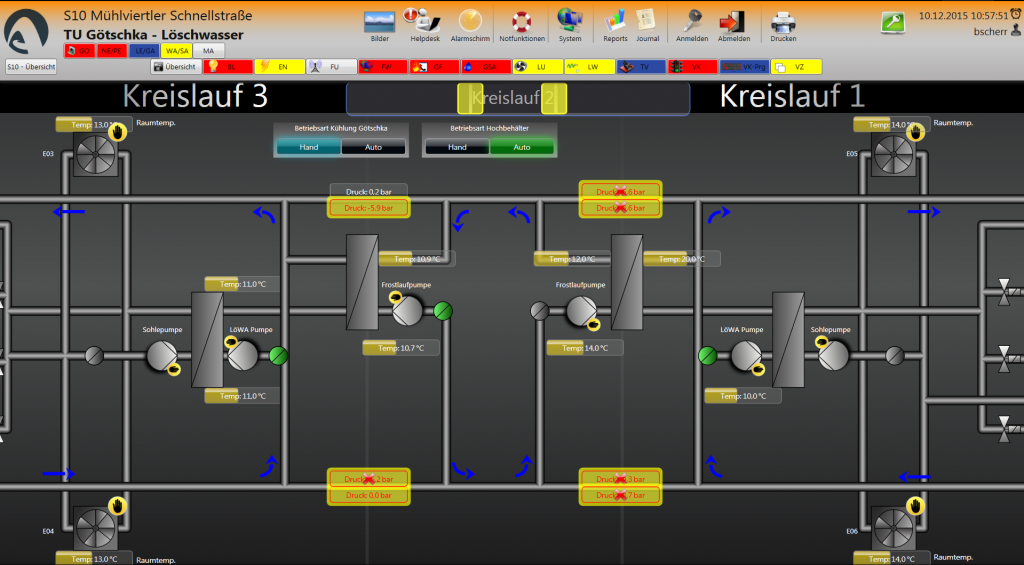The width and height of the screenshot is (1024, 565).
Task: Click the Temp: 10.7 °C value
Action: [401, 348]
